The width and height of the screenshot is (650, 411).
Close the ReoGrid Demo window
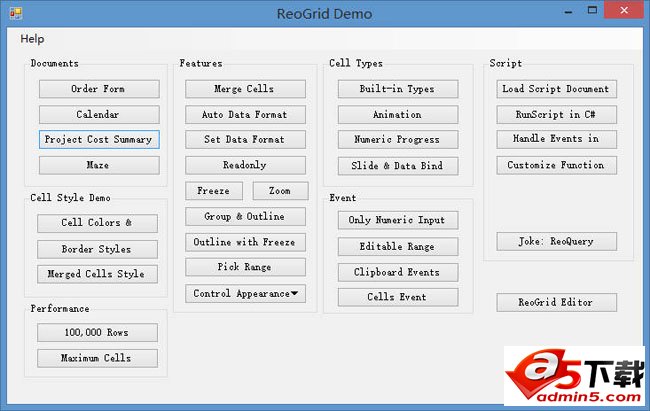click(x=624, y=10)
